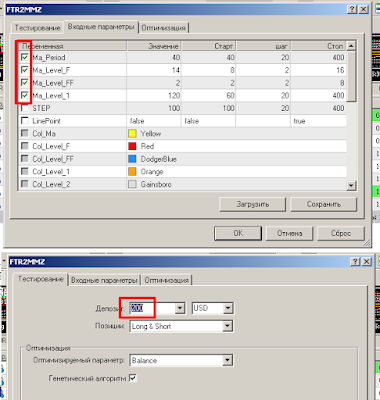380x400 pixels.
Task: Uncheck the Ma_Level_F variable checkbox
Action: click(25, 70)
